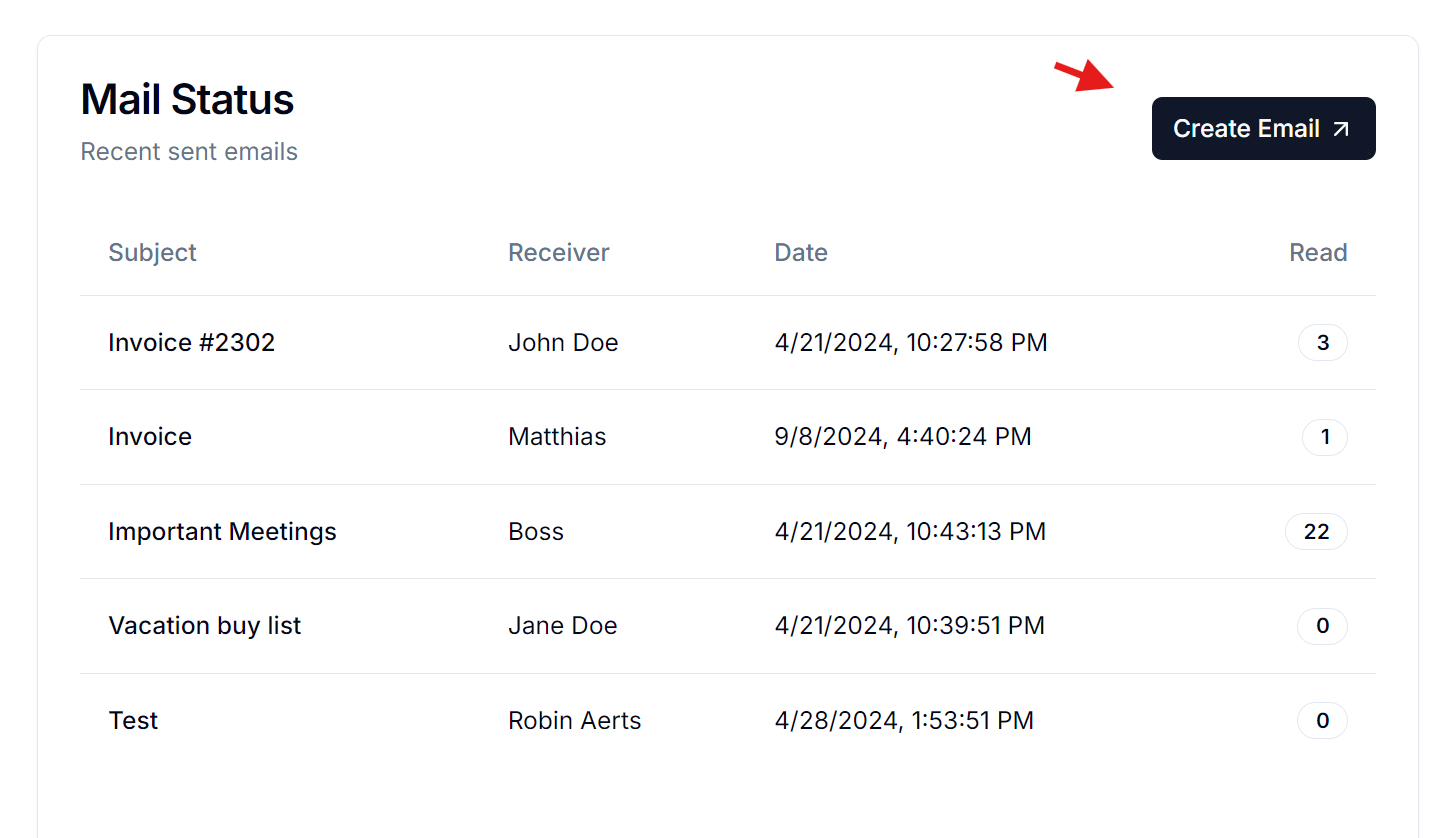Select the Date column header
This screenshot has height=838, width=1445.
(801, 252)
